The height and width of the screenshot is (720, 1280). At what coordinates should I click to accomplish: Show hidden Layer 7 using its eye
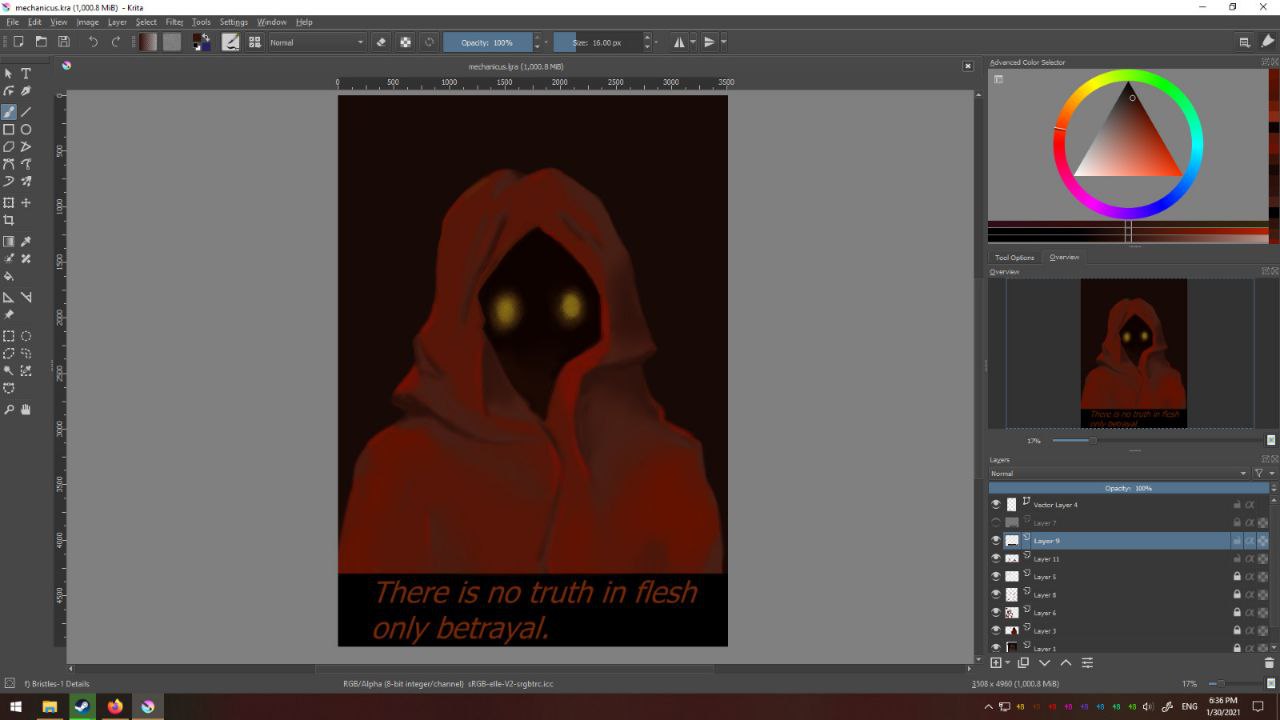point(996,523)
